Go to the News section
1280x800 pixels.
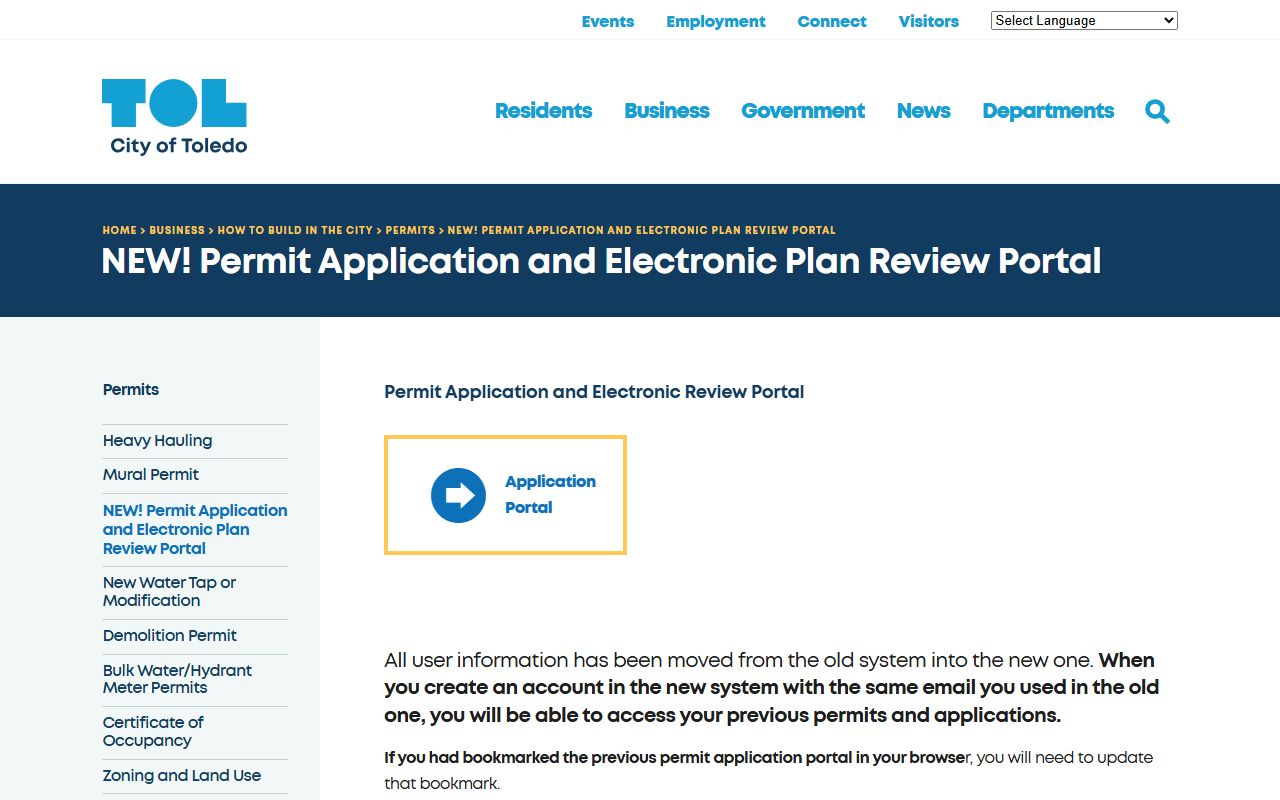923,111
